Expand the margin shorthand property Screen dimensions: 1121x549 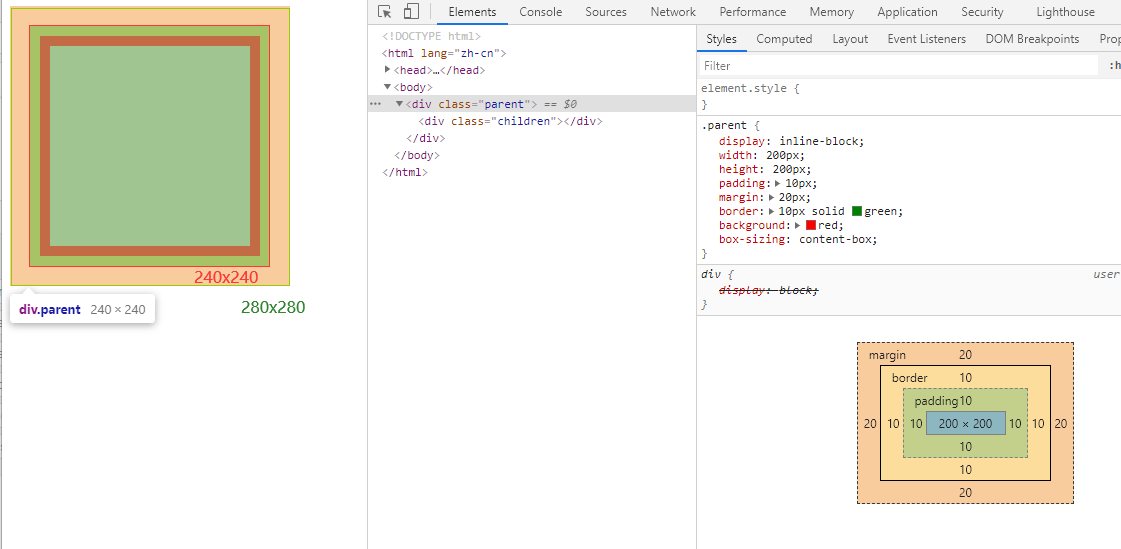point(772,197)
